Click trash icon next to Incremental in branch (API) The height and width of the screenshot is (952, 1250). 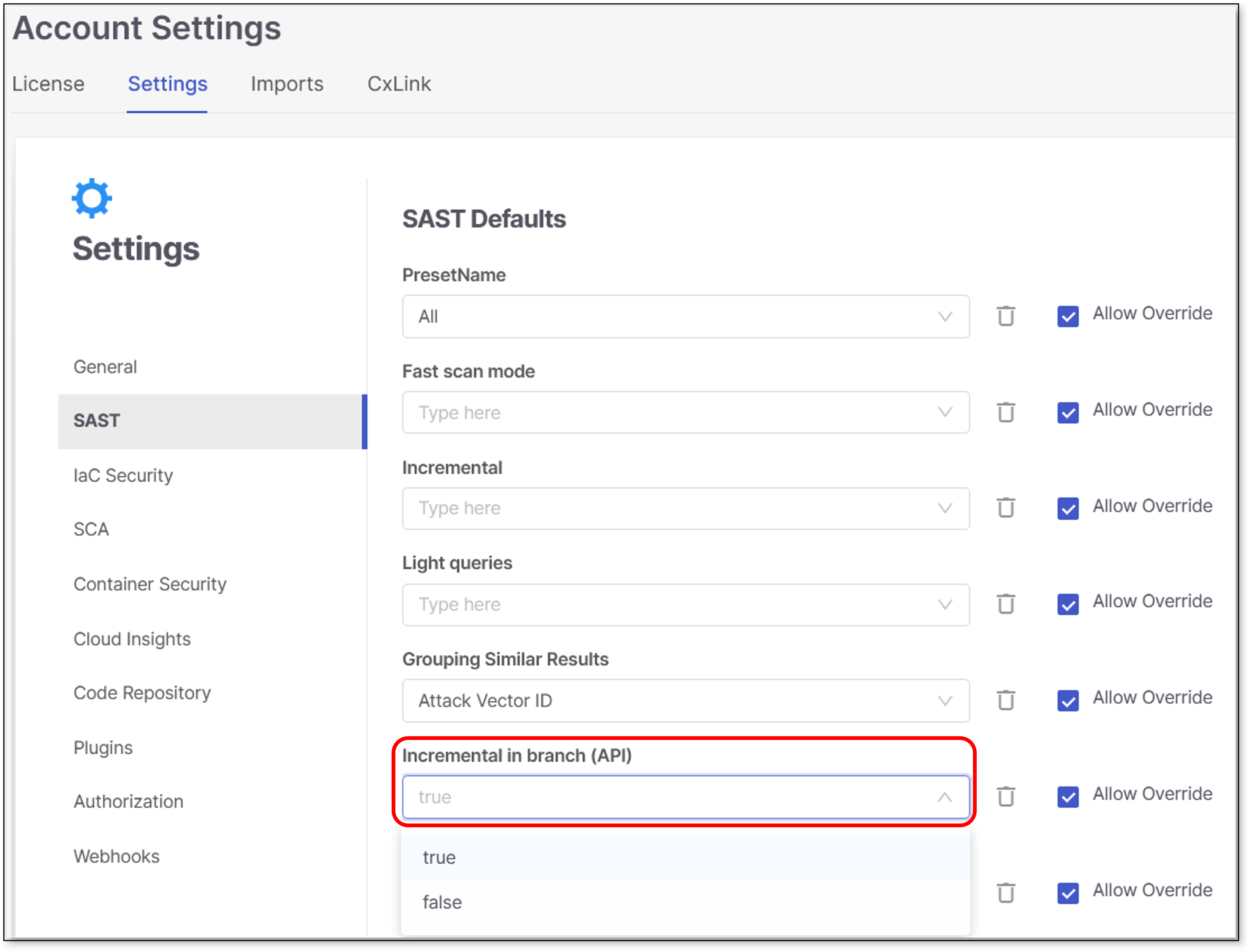1006,797
